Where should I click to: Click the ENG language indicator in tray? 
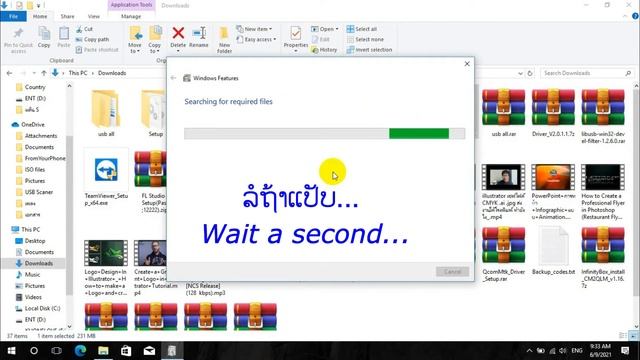coord(577,351)
